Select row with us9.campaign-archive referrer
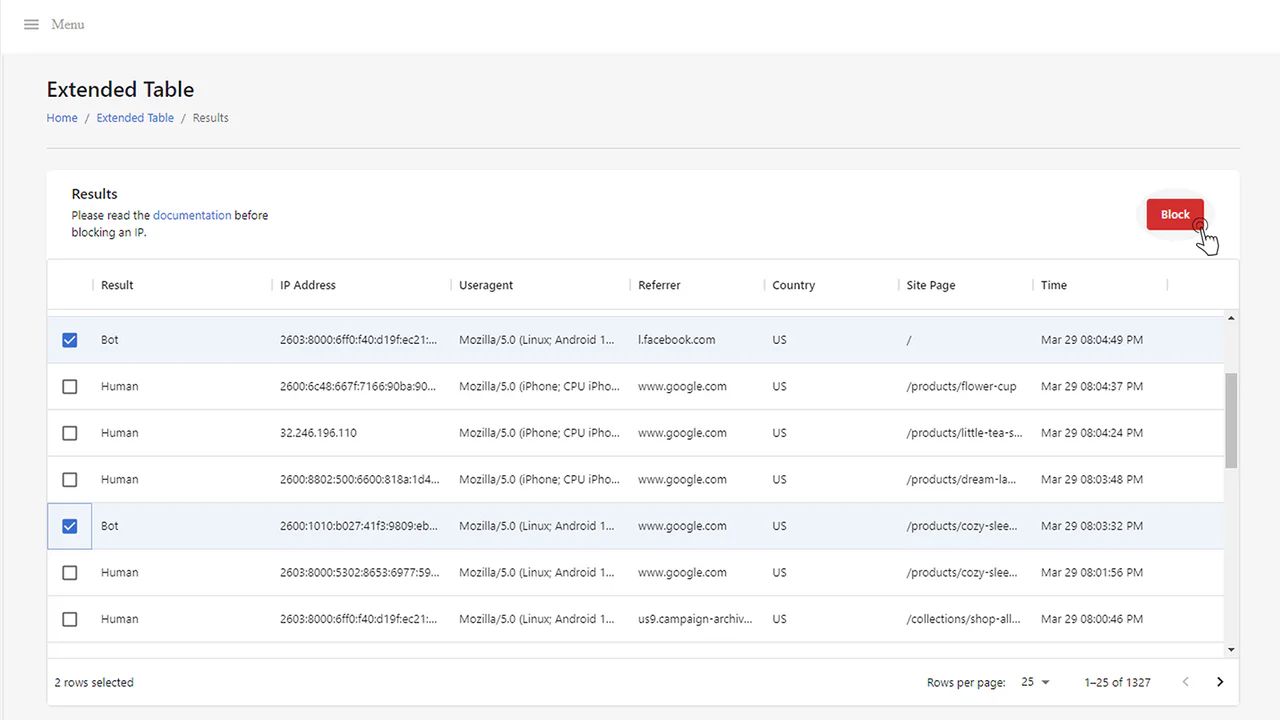The height and width of the screenshot is (720, 1280). point(70,619)
